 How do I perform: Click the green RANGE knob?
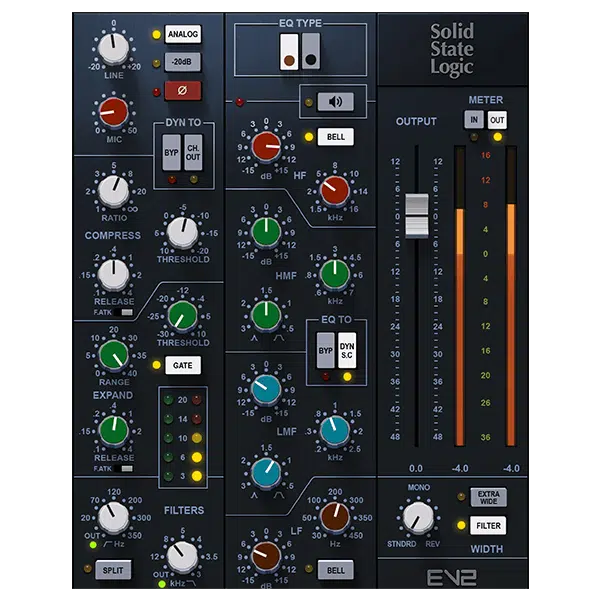114,355
